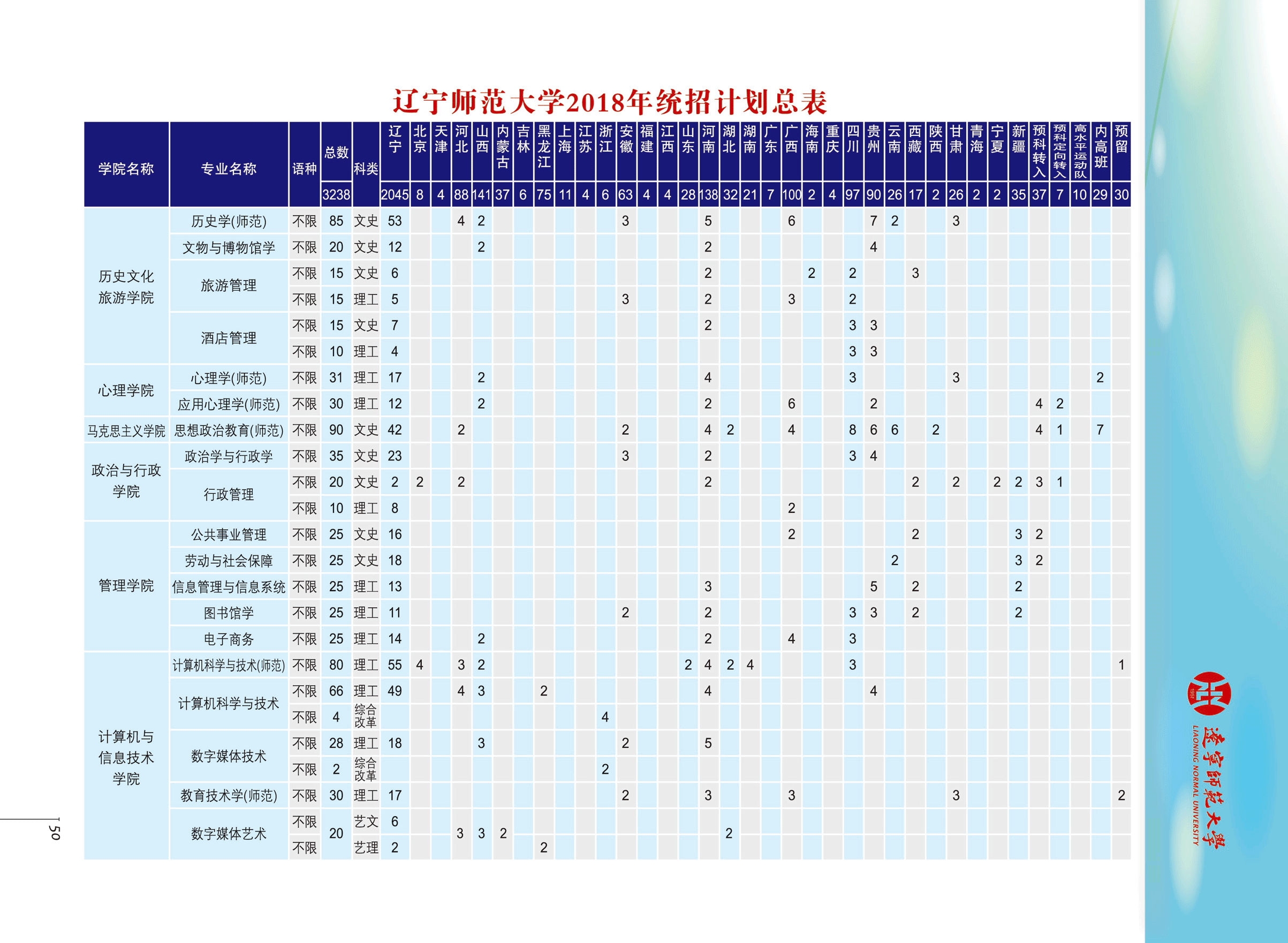The height and width of the screenshot is (943, 1288).
Task: Click 辽宁 value 55 for 计算机科学与技术(师范)
Action: pos(395,665)
